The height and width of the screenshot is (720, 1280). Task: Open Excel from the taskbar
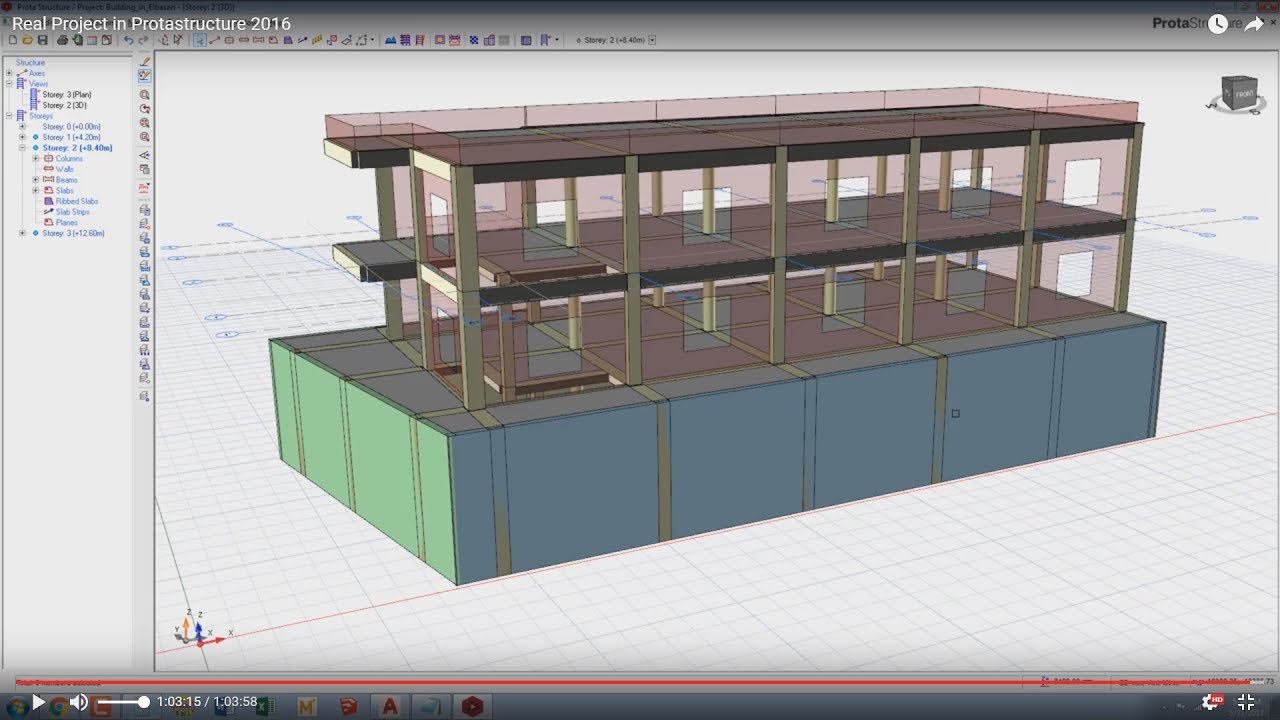click(x=264, y=706)
